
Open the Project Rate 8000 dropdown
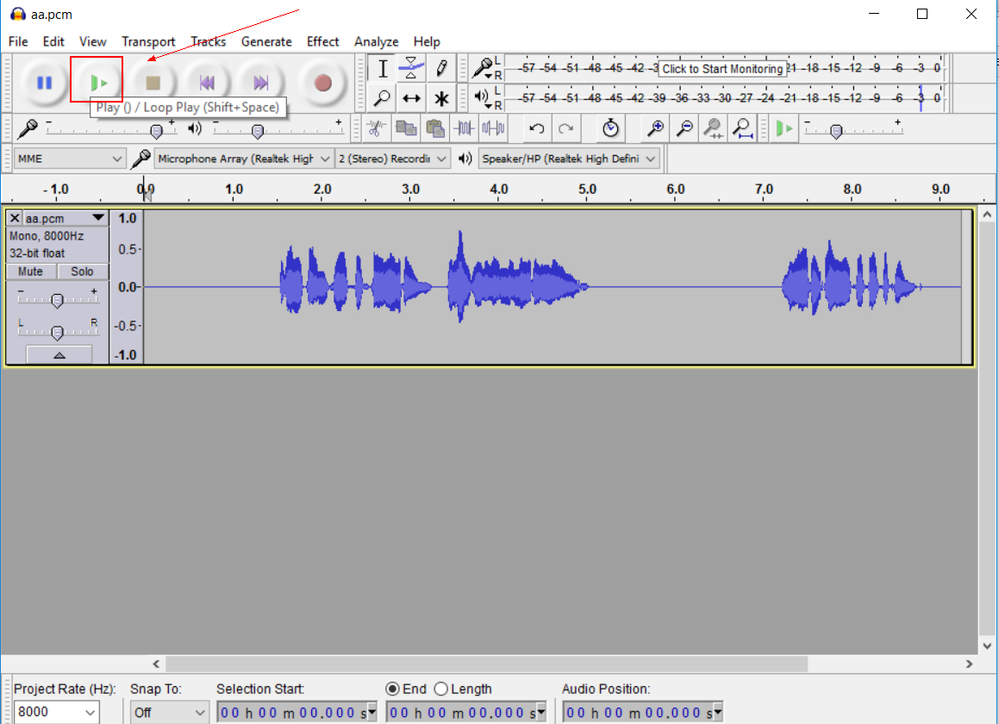(56, 712)
